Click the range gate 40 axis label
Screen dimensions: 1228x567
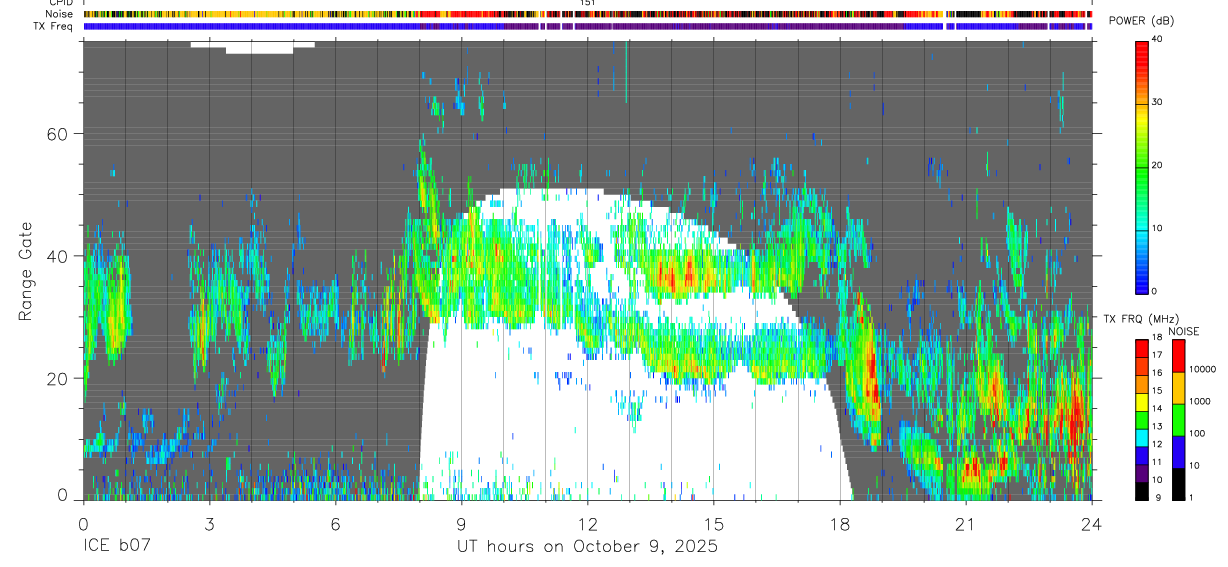click(58, 256)
